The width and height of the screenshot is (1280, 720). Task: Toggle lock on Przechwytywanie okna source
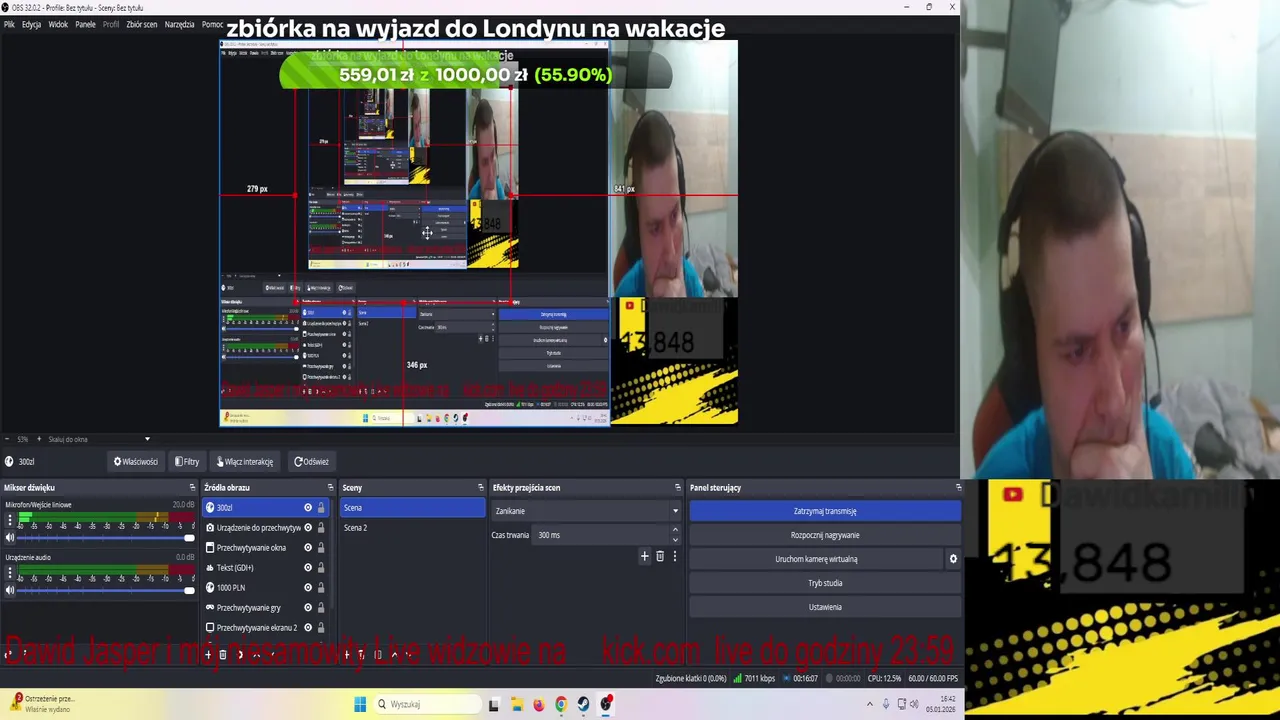pos(321,548)
